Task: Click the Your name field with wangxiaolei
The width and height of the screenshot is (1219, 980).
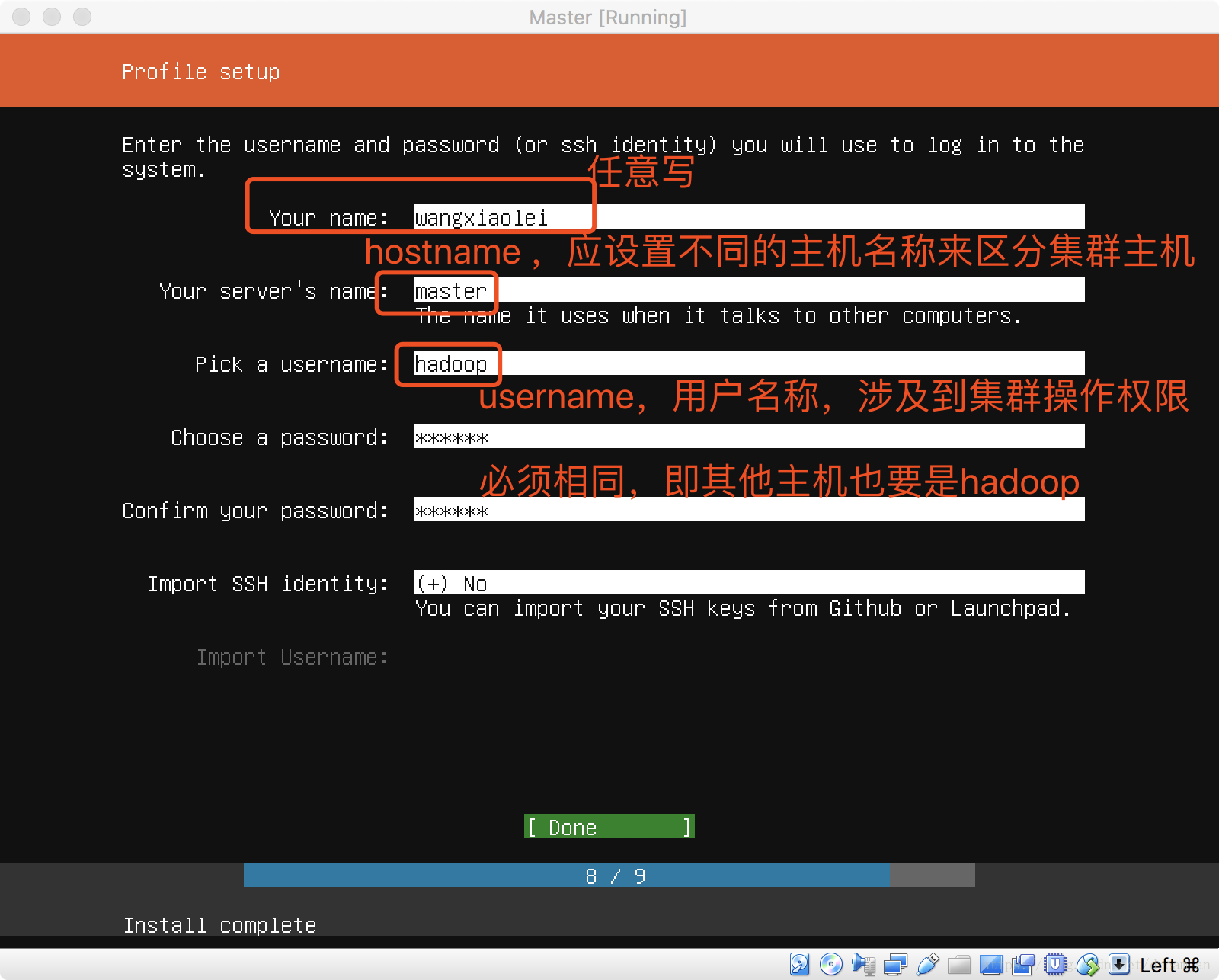Action: click(749, 216)
